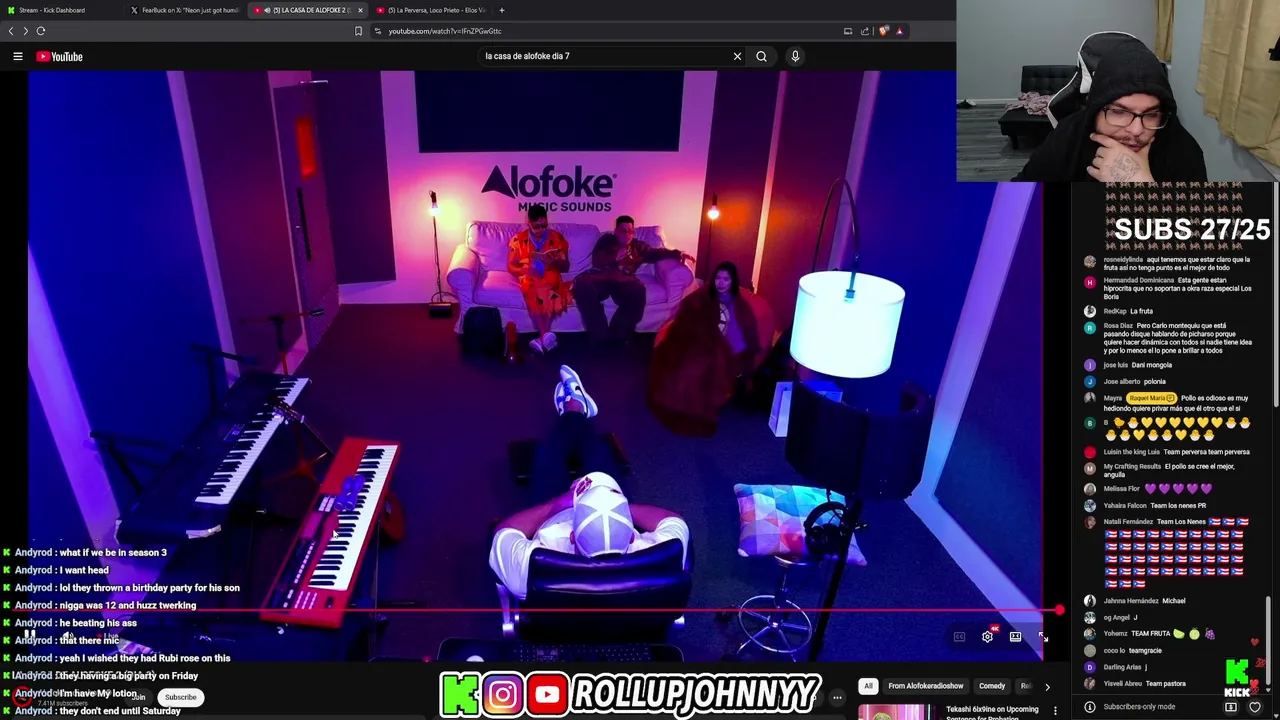Switch the player to theater mode
1280x720 pixels.
(1015, 637)
